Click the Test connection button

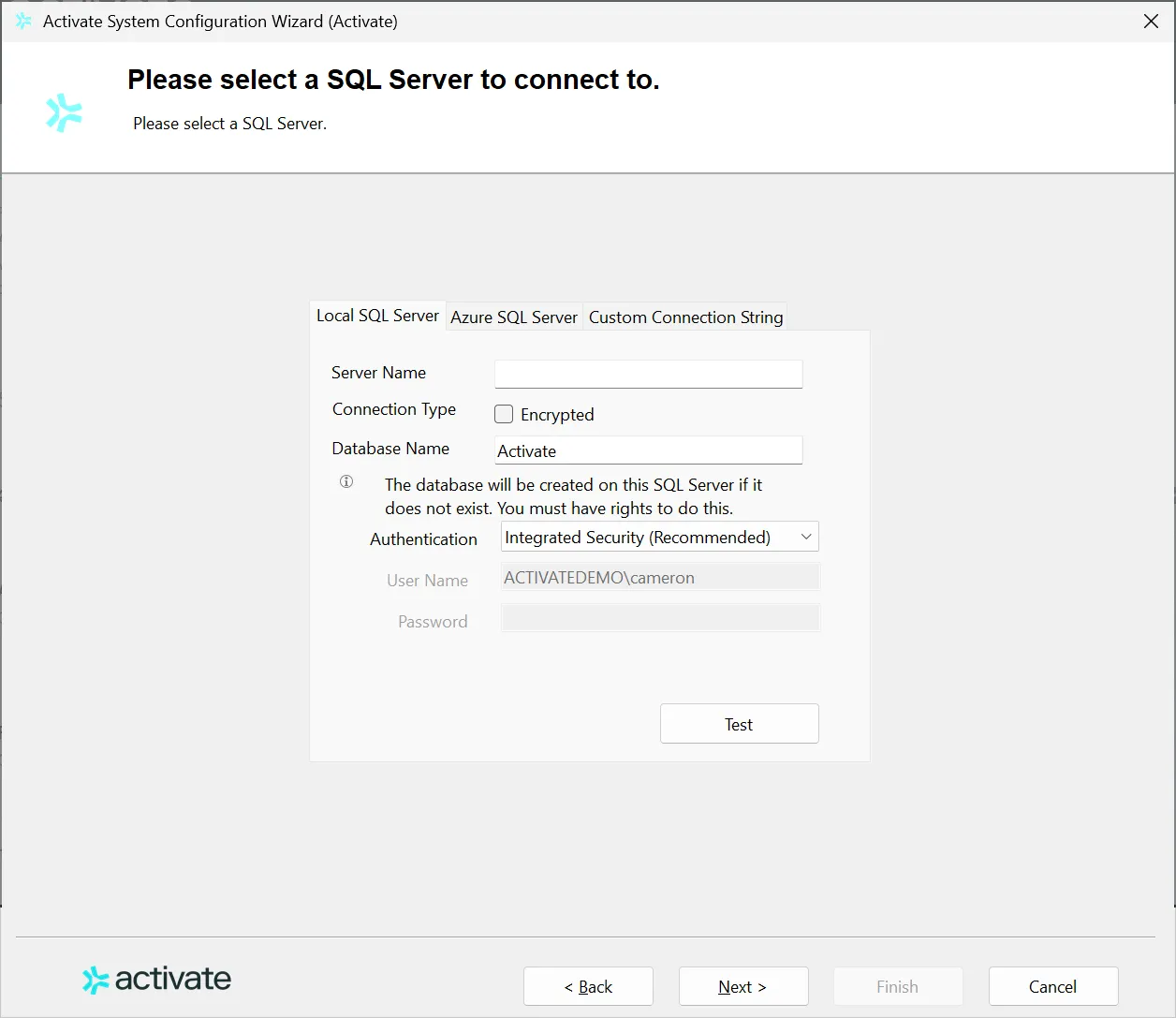tap(740, 724)
